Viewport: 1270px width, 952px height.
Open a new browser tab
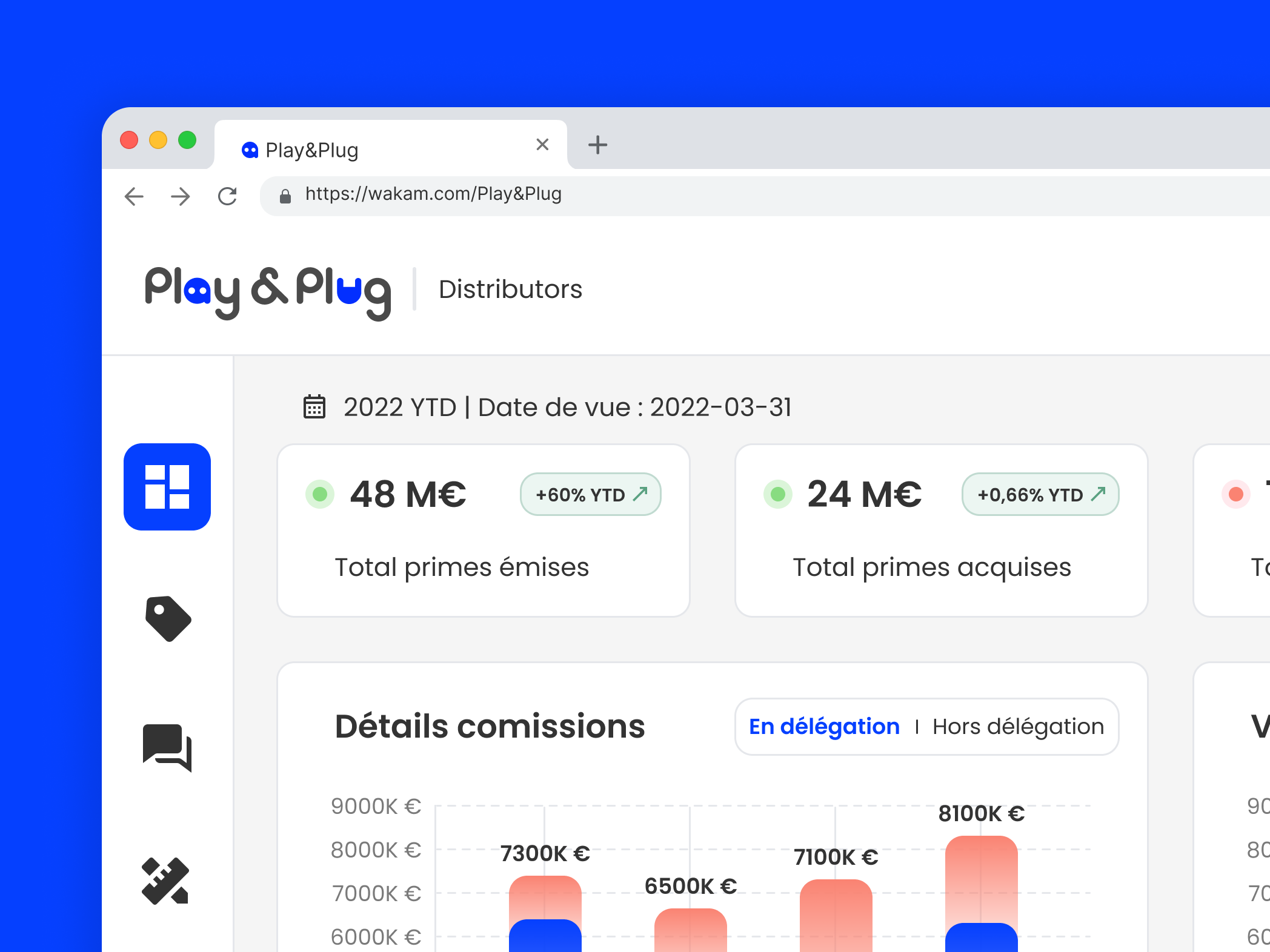(597, 145)
